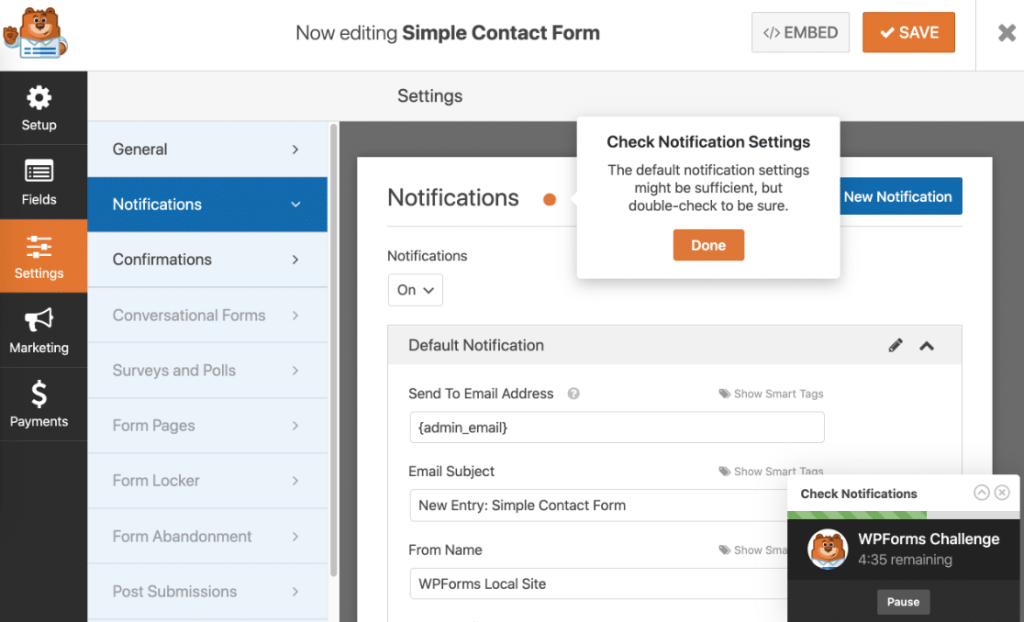
Task: Click the Embed button
Action: coord(800,33)
